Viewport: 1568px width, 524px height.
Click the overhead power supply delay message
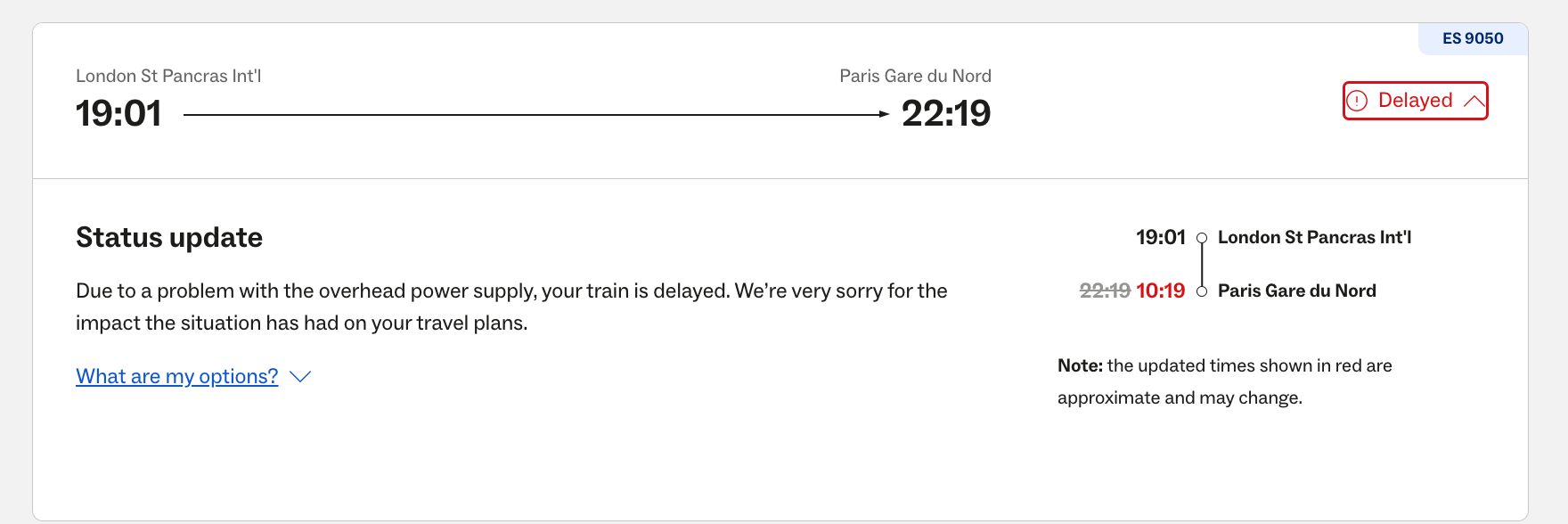click(511, 307)
